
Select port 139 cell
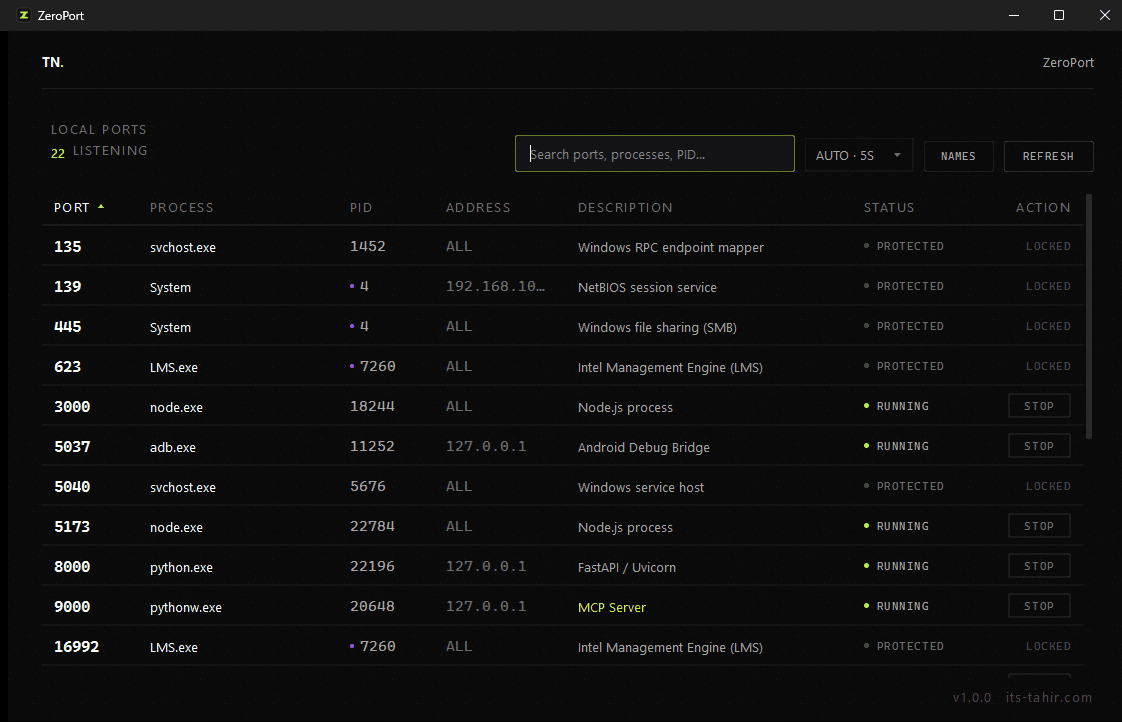click(68, 287)
